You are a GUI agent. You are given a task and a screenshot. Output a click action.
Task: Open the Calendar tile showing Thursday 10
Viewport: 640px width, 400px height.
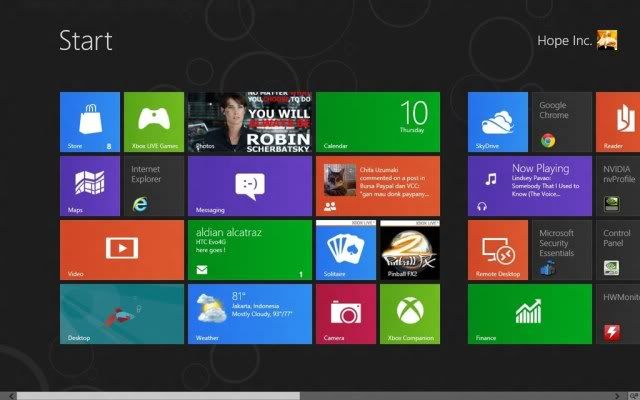click(378, 122)
